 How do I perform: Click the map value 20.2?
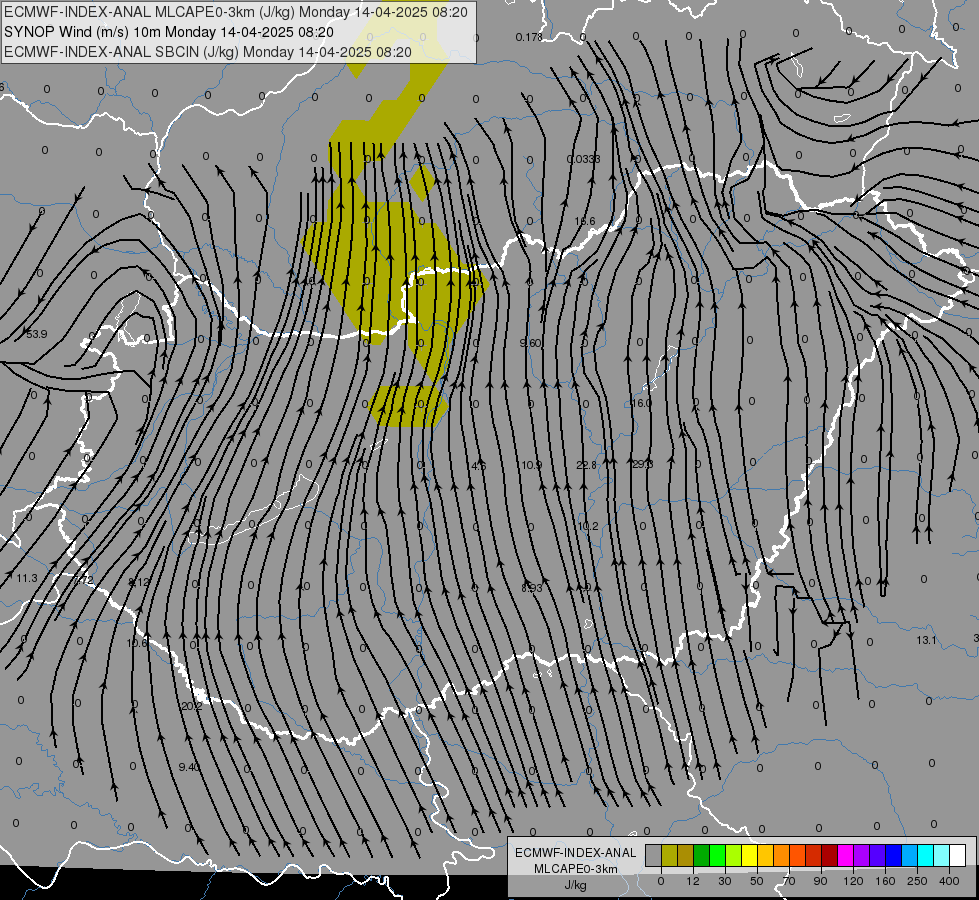pyautogui.click(x=192, y=706)
